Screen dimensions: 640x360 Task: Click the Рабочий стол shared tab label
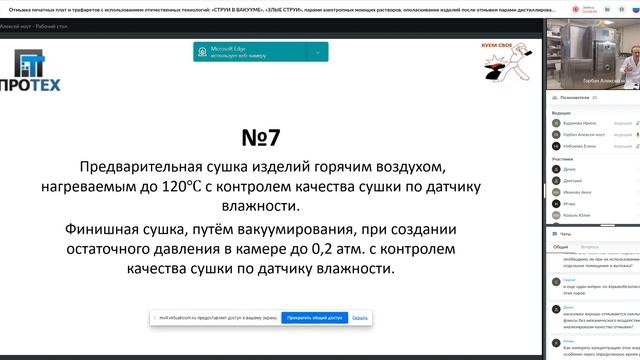51,26
